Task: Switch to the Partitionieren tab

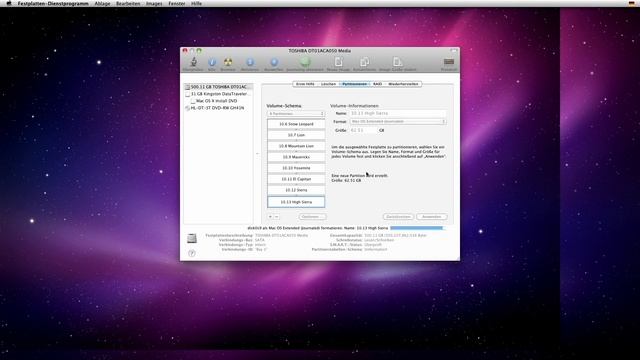Action: [354, 84]
